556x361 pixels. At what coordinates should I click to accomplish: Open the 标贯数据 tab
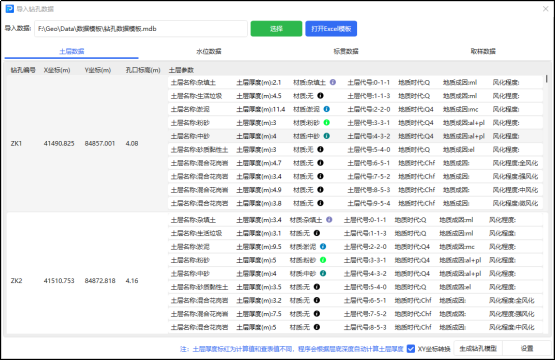click(346, 51)
